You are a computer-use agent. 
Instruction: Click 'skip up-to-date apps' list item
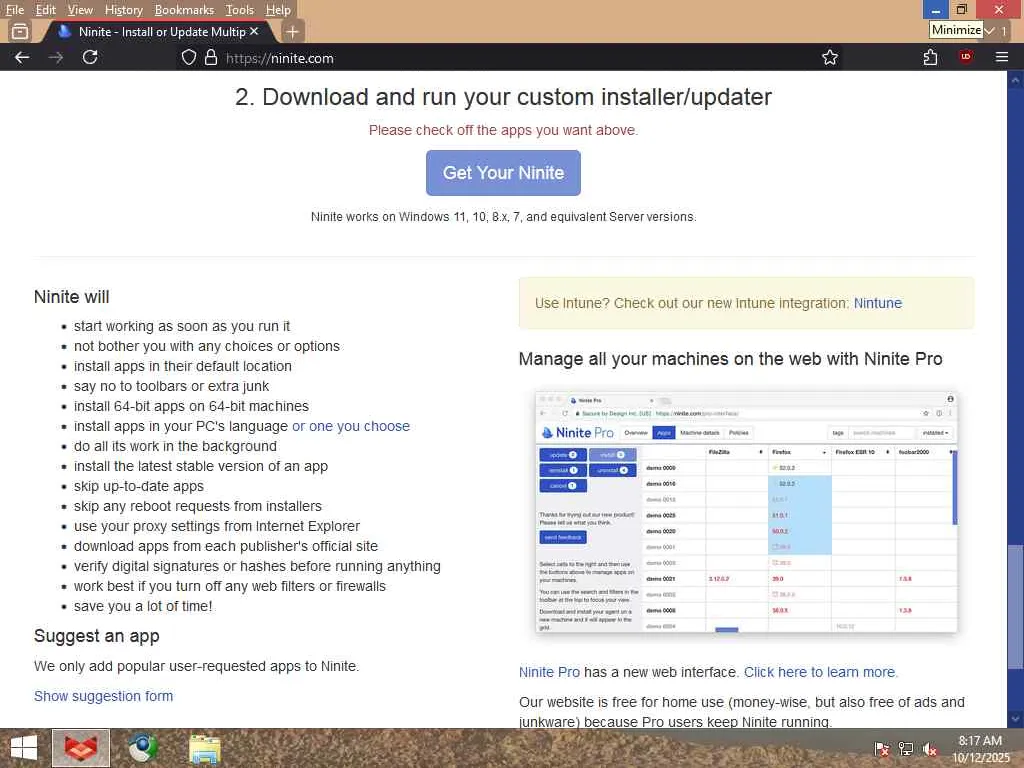[138, 487]
